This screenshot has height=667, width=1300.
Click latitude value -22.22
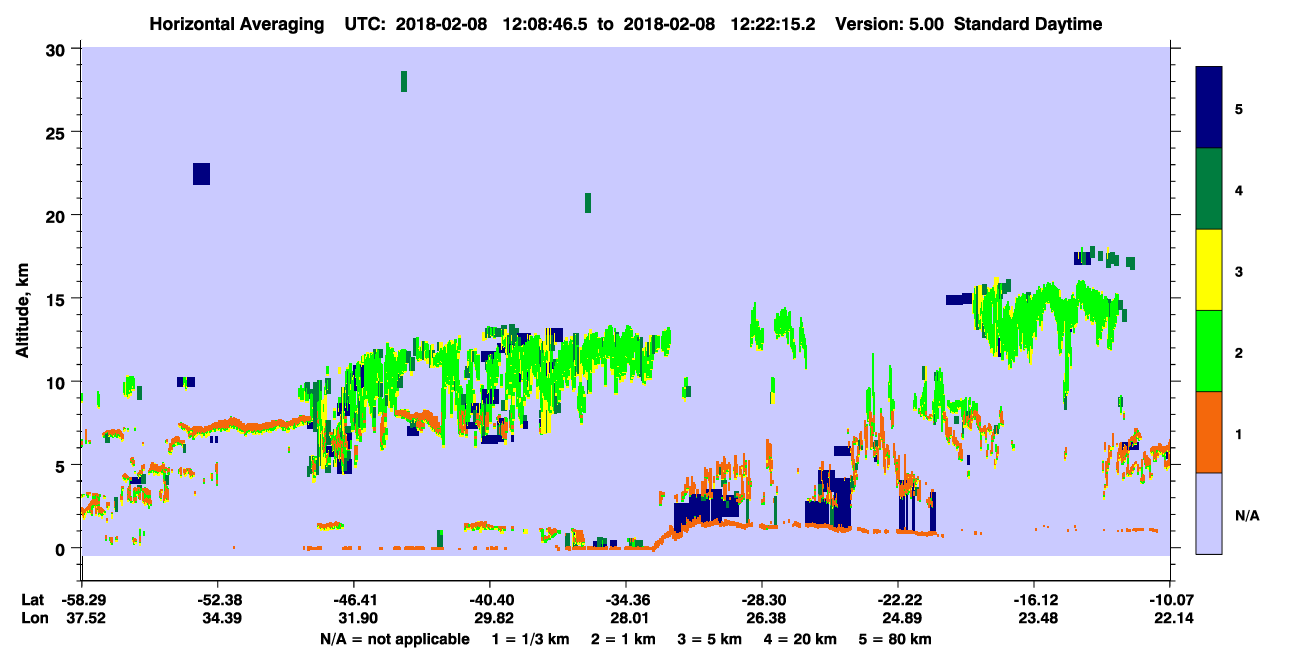click(898, 600)
